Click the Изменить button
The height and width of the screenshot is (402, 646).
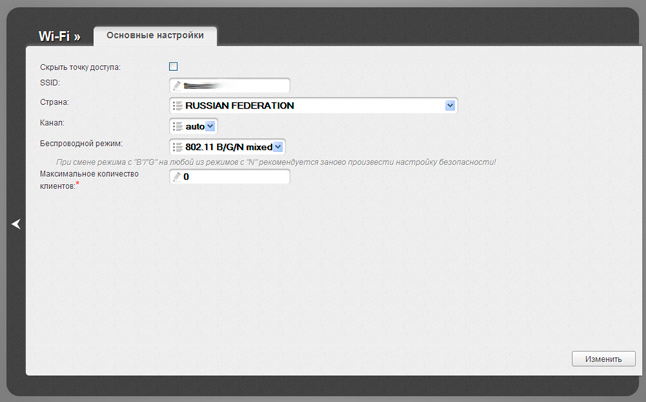coord(604,359)
